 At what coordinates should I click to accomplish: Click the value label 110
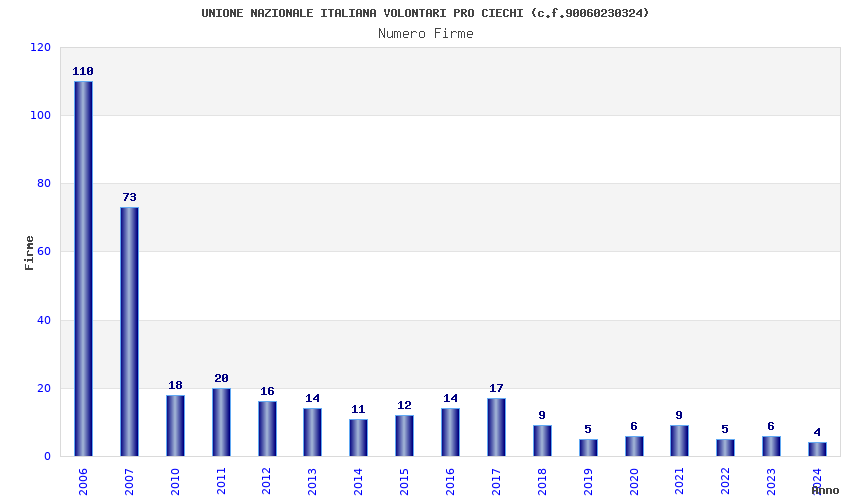83,71
